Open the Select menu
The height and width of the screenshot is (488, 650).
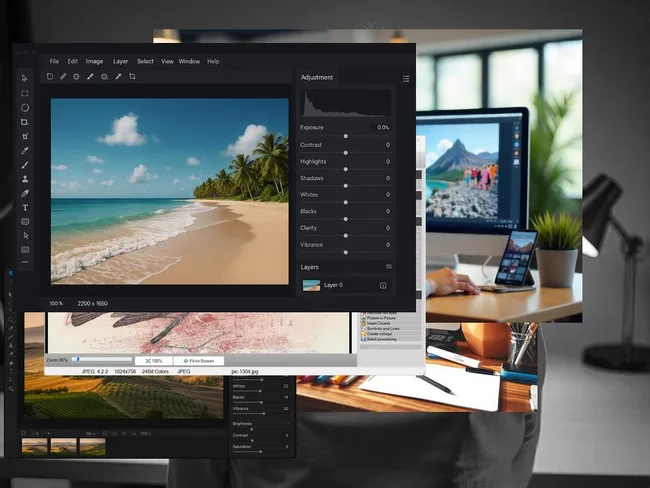point(145,61)
